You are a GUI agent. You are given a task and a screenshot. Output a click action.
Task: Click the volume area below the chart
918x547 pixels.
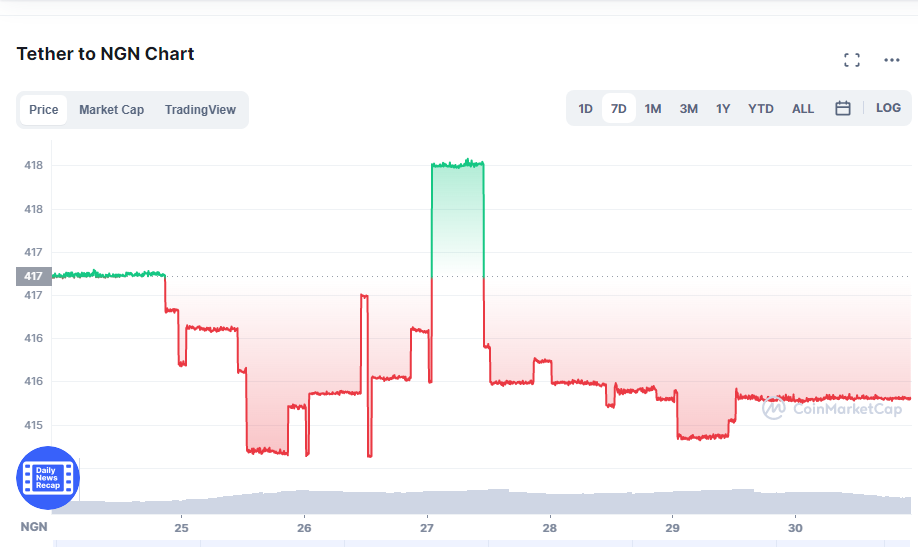click(x=480, y=502)
